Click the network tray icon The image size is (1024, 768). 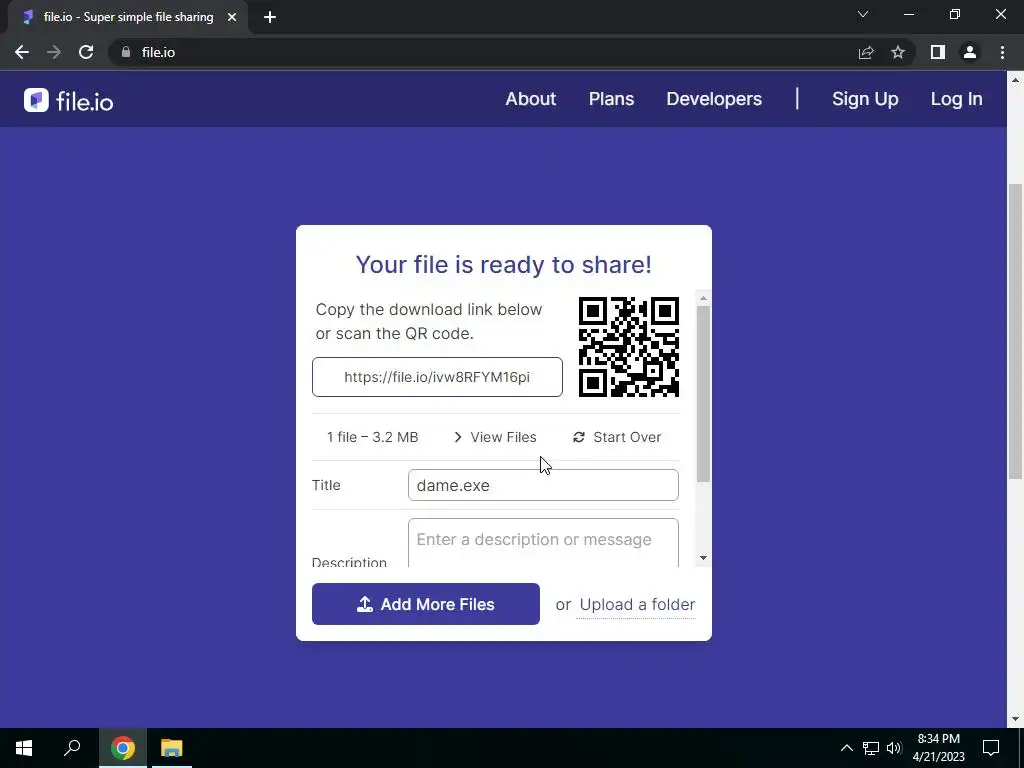[x=871, y=748]
